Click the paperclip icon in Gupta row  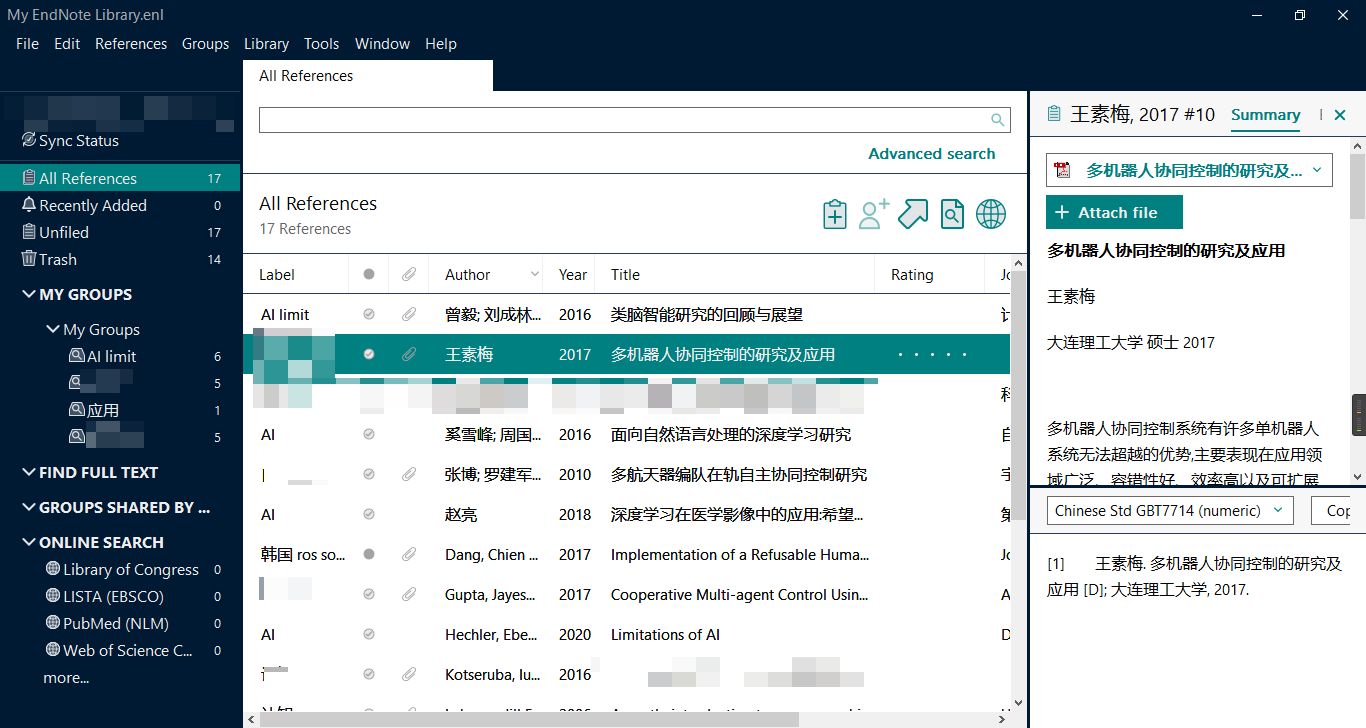(x=409, y=594)
